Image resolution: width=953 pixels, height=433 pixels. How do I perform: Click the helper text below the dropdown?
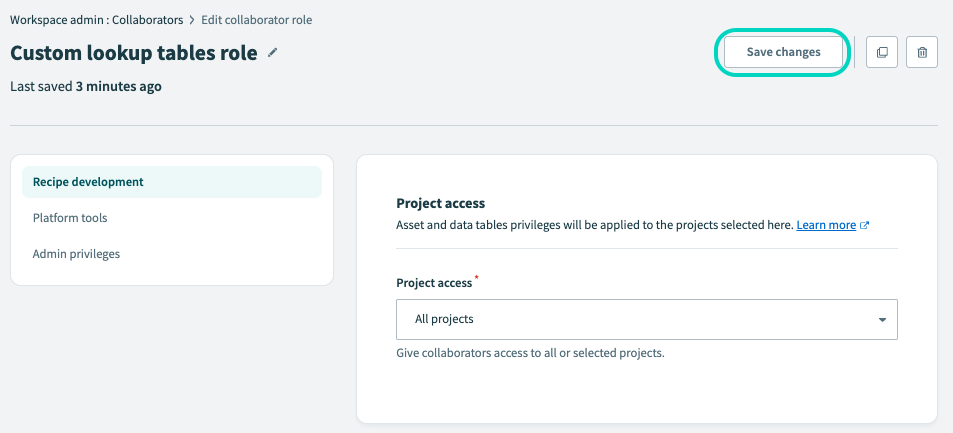530,353
